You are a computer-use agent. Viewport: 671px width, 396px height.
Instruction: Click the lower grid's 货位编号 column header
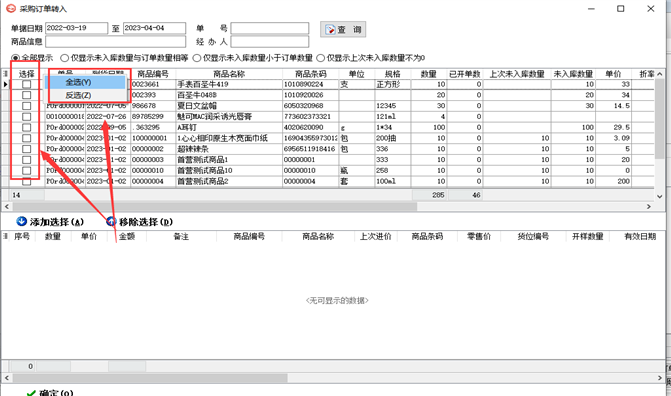(x=533, y=236)
